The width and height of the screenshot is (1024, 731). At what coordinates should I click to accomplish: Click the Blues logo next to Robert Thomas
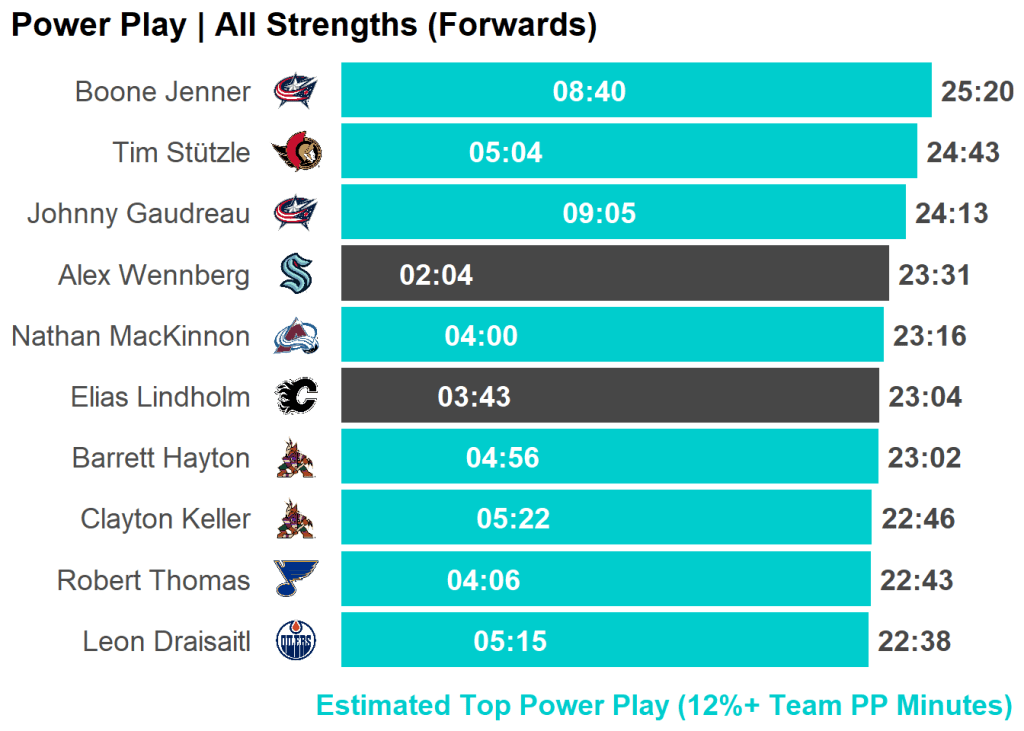296,580
